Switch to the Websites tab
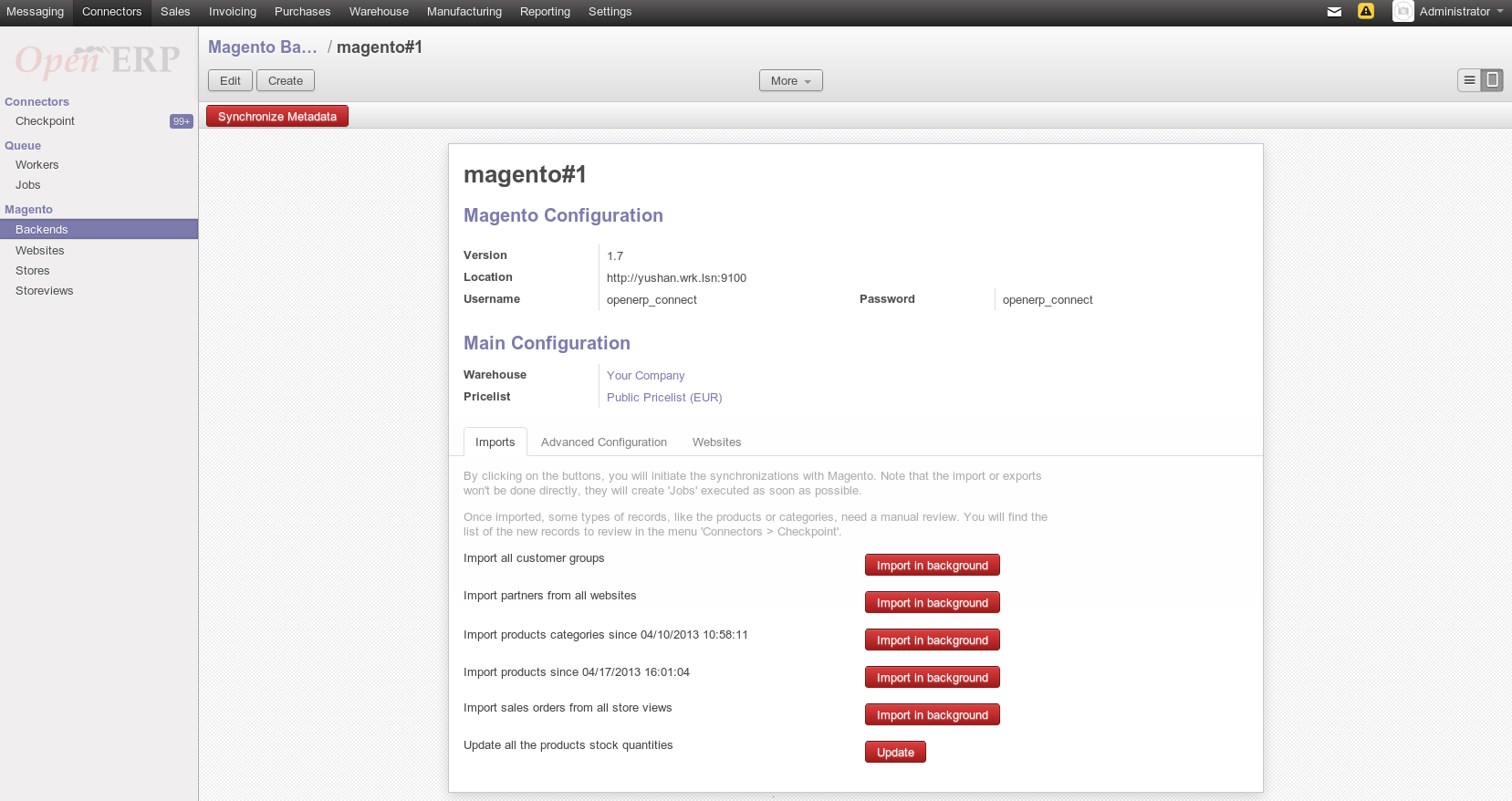This screenshot has width=1512, height=801. click(716, 442)
